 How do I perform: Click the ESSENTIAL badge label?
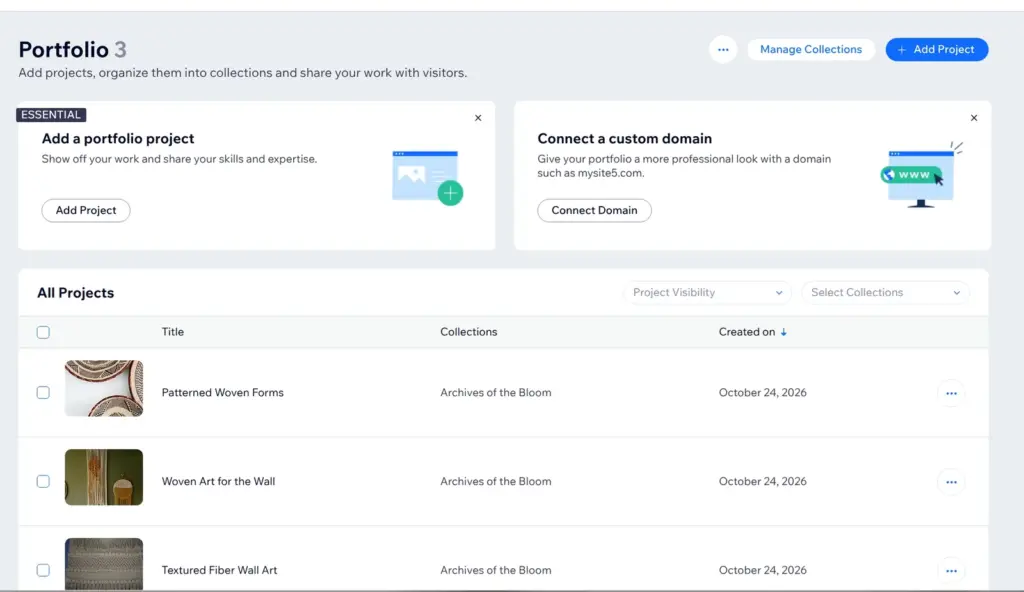pyautogui.click(x=51, y=115)
